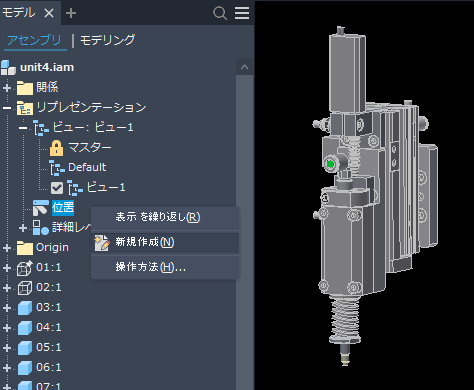
Task: Click the scroll-up arrow of browser scrollbar
Action: pos(244,67)
